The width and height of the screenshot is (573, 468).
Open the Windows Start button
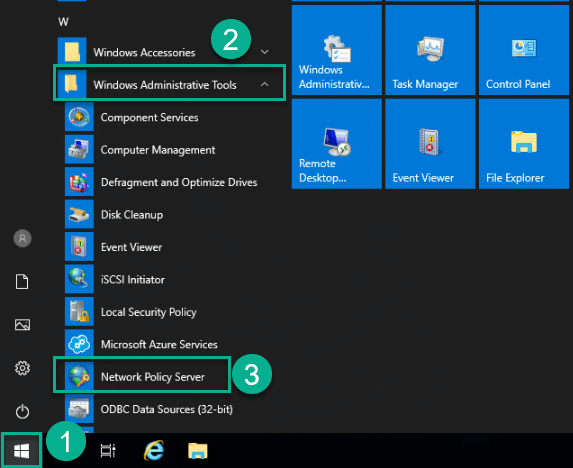(21, 451)
